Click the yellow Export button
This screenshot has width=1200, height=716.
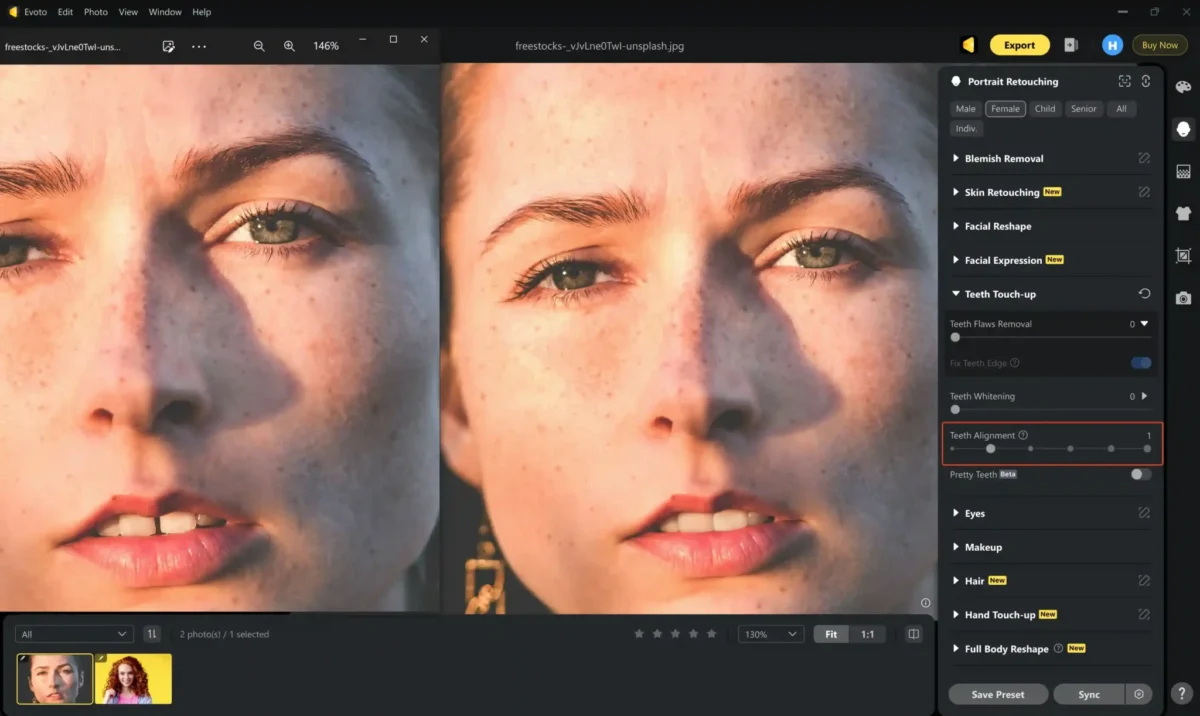click(1019, 45)
